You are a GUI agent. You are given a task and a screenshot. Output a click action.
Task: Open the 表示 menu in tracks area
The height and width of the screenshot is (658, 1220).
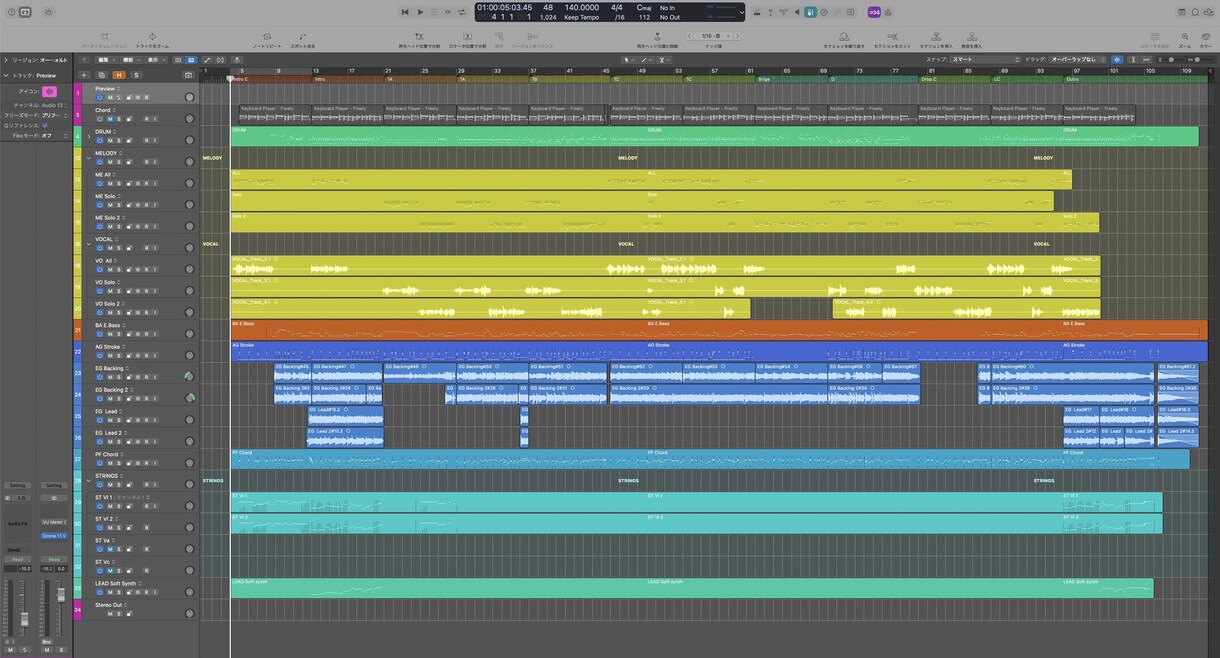[x=156, y=60]
